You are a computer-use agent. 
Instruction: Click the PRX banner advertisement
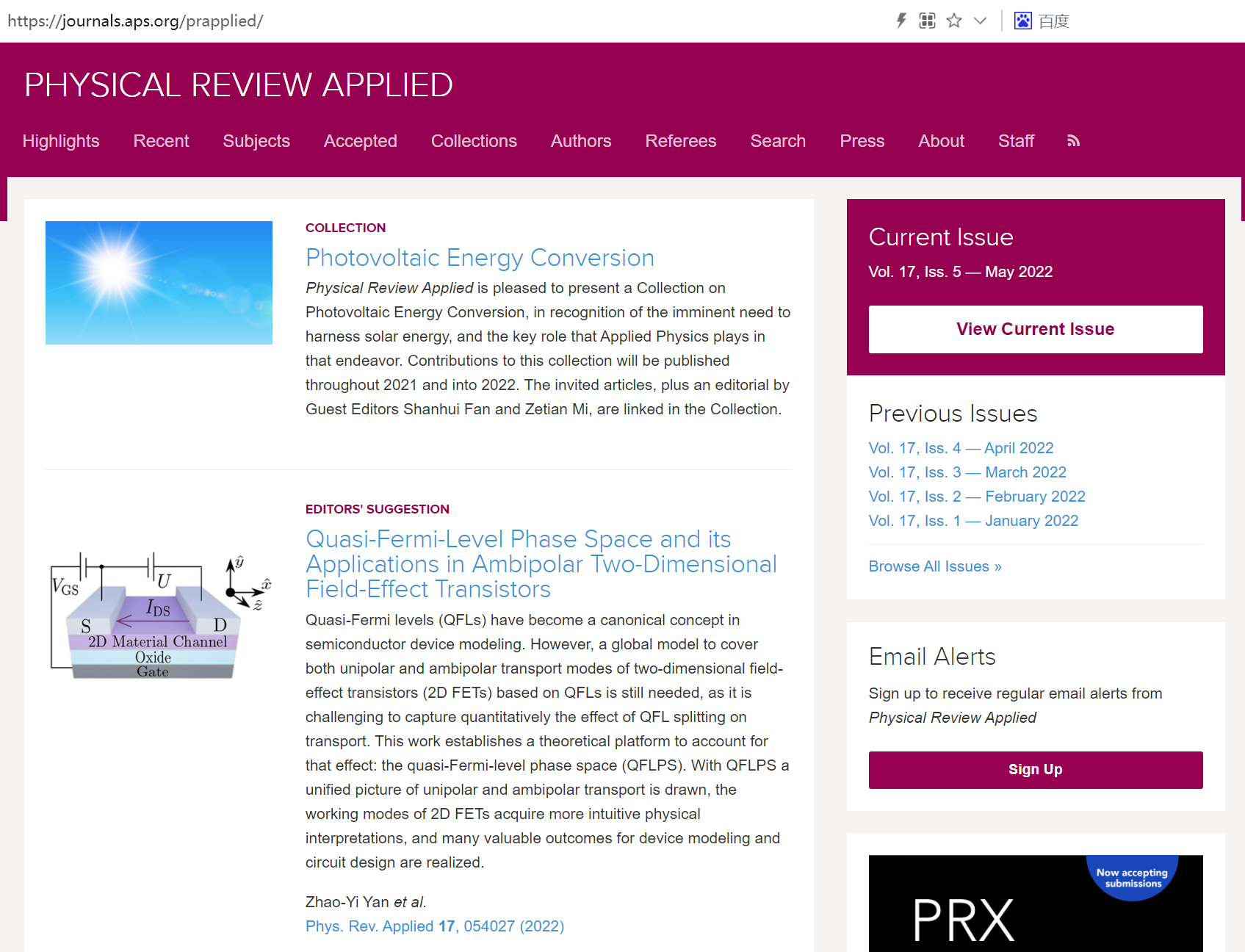[1036, 904]
